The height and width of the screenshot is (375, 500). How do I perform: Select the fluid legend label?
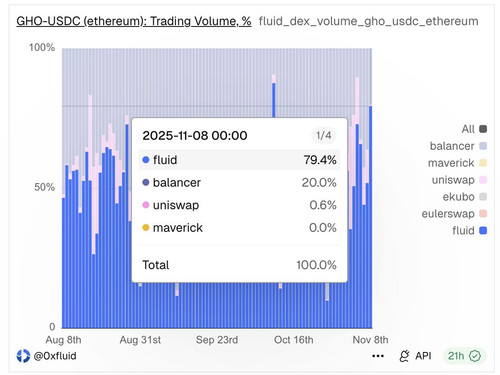coord(463,231)
